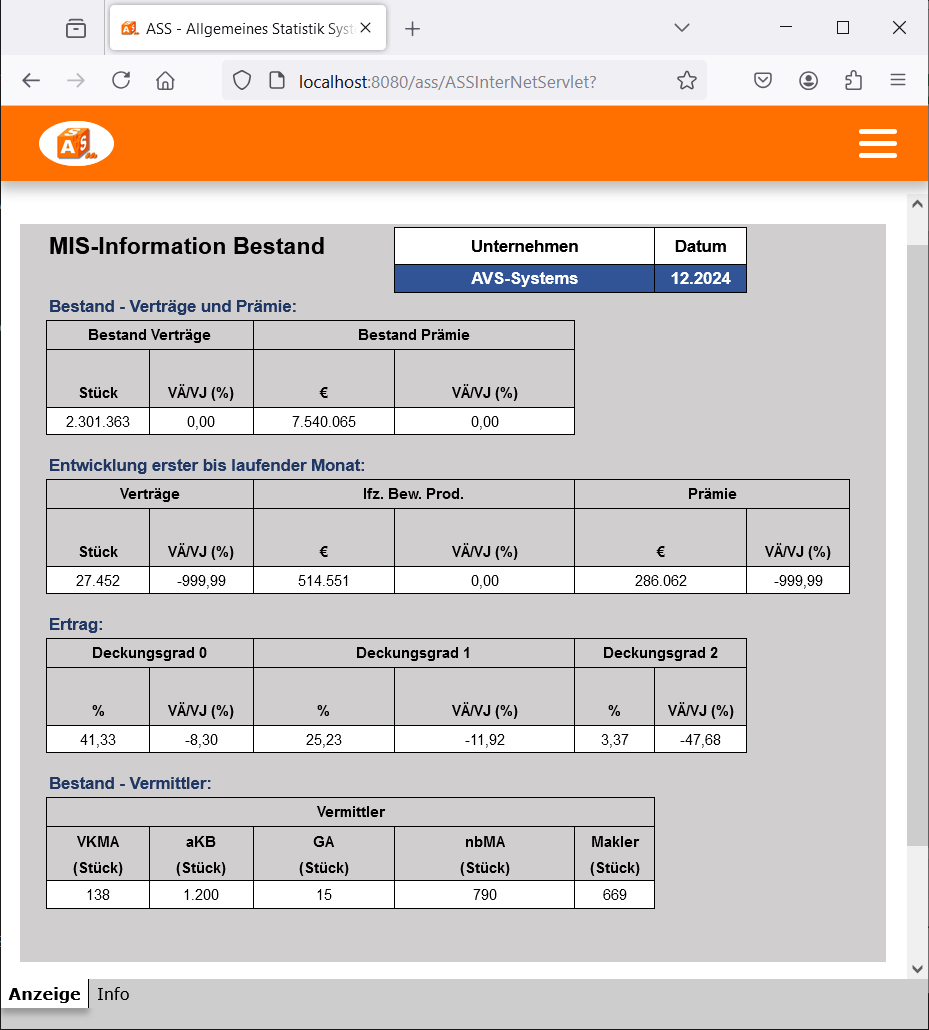Select the aKB (Stück) column header
The image size is (929, 1030).
(x=201, y=854)
